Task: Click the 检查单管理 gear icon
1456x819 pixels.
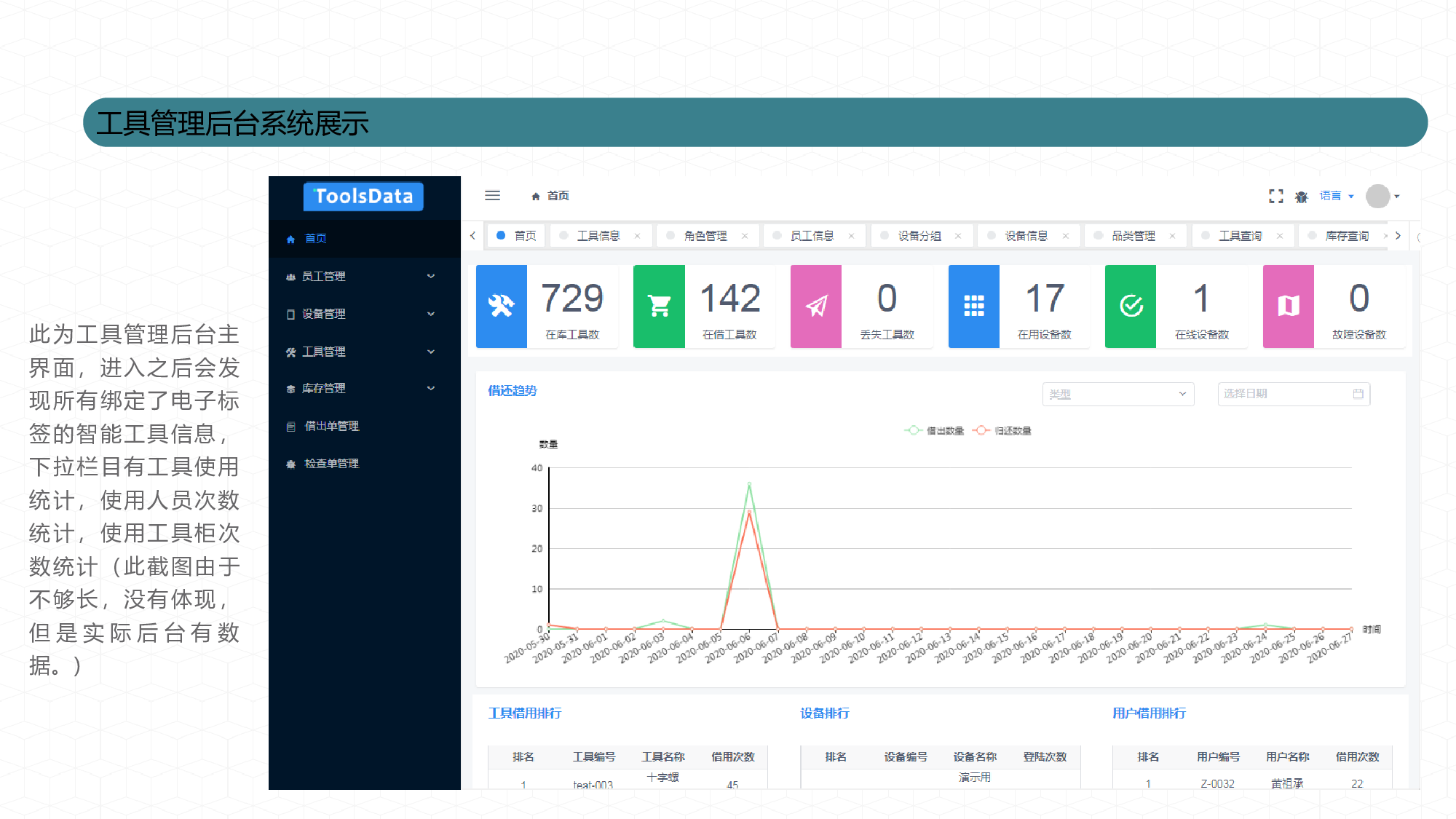Action: [x=290, y=464]
